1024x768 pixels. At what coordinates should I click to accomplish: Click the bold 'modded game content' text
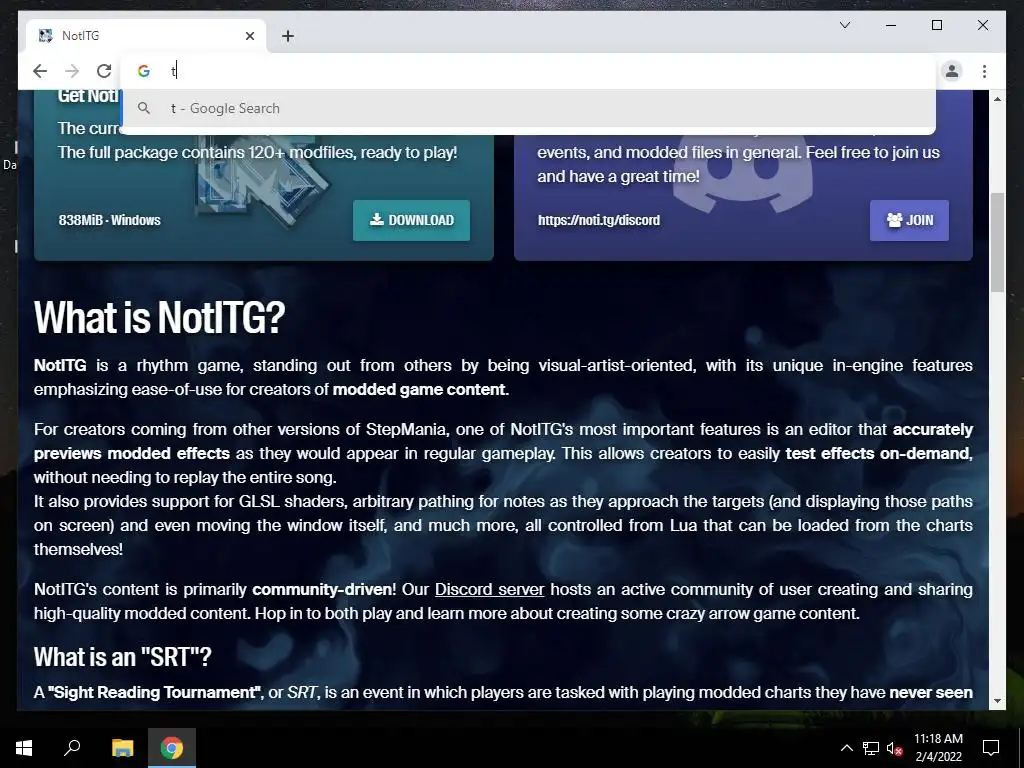point(419,389)
